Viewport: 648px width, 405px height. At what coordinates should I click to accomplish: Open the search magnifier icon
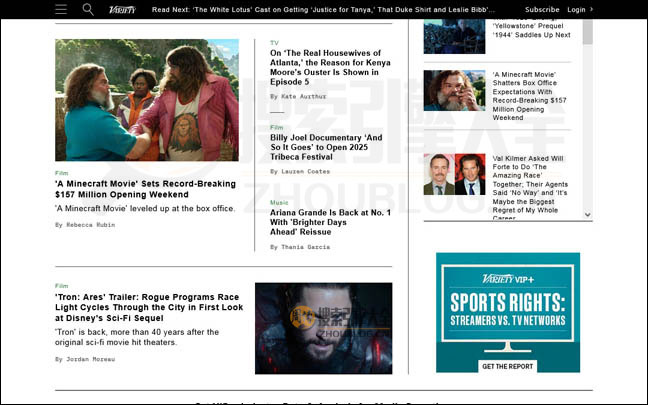88,9
